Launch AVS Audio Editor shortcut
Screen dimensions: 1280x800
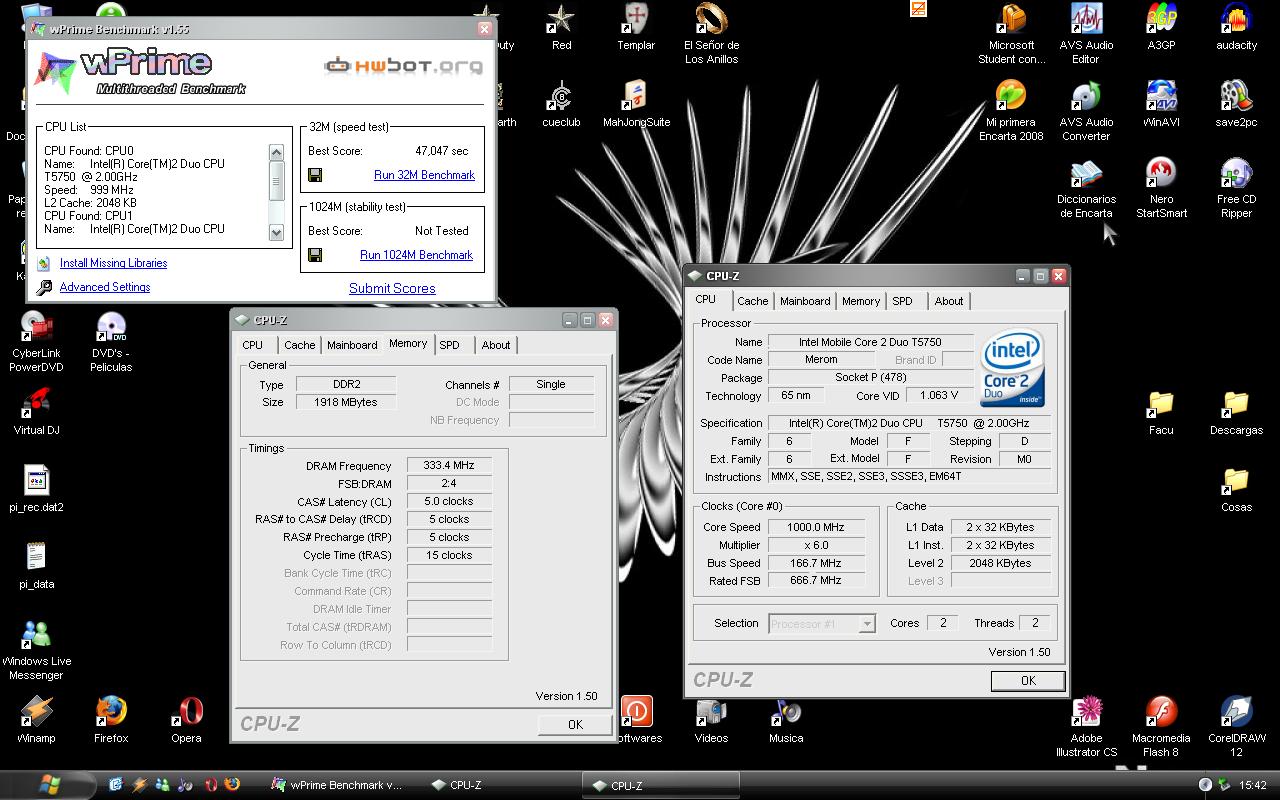click(x=1086, y=34)
